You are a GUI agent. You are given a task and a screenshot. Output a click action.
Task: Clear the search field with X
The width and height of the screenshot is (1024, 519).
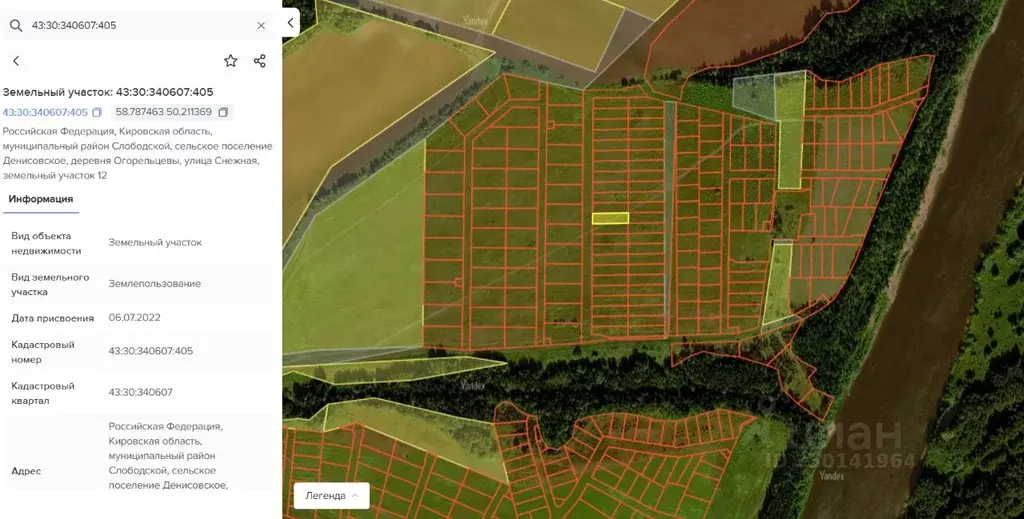pos(261,25)
